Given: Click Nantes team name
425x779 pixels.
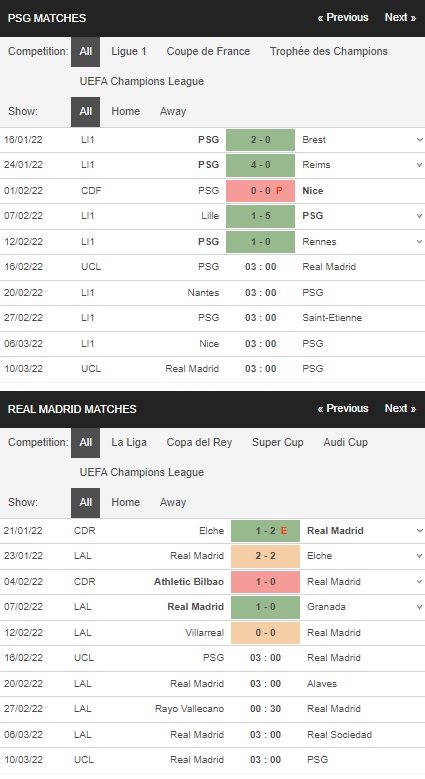Looking at the screenshot, I should [x=203, y=293].
